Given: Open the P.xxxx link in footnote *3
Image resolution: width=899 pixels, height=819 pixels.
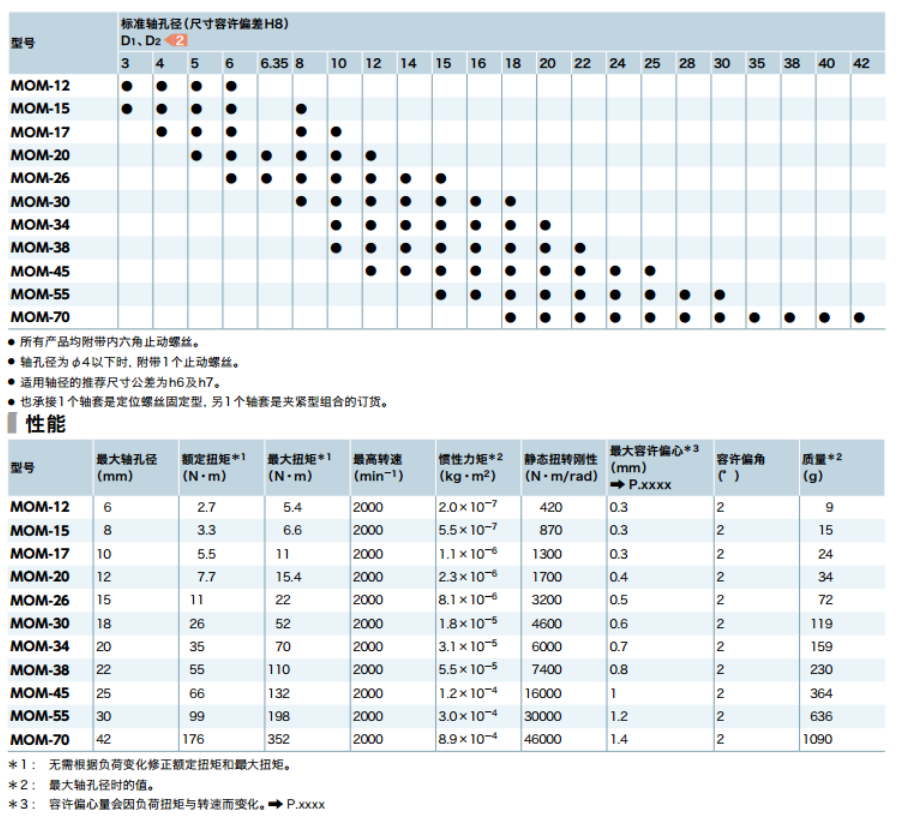Looking at the screenshot, I should (x=306, y=804).
